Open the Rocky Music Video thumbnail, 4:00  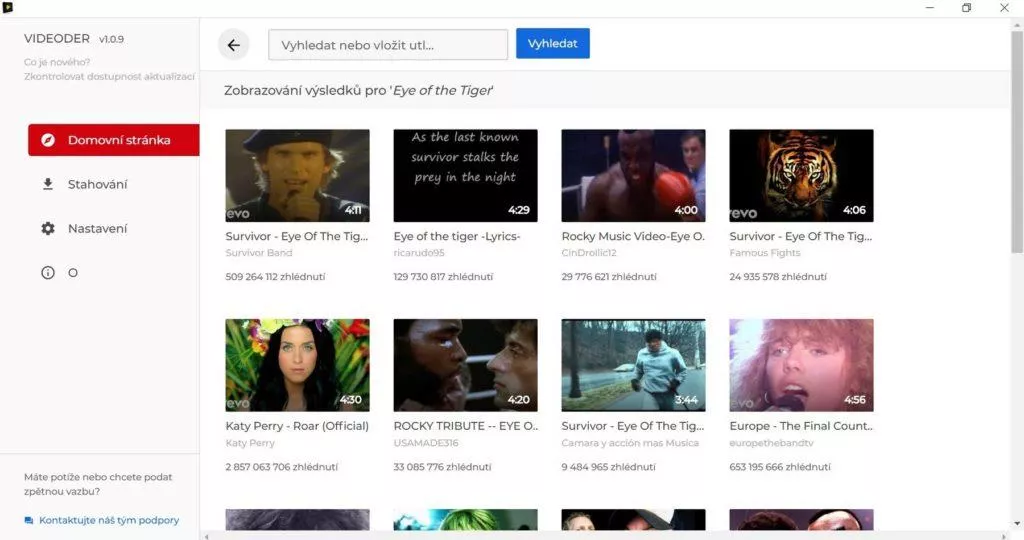(x=633, y=176)
